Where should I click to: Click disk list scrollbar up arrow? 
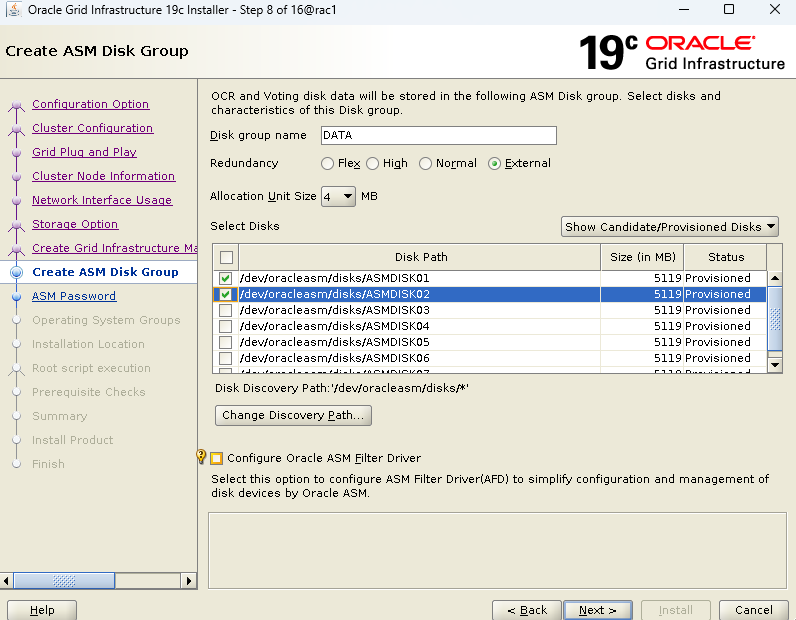pyautogui.click(x=775, y=279)
